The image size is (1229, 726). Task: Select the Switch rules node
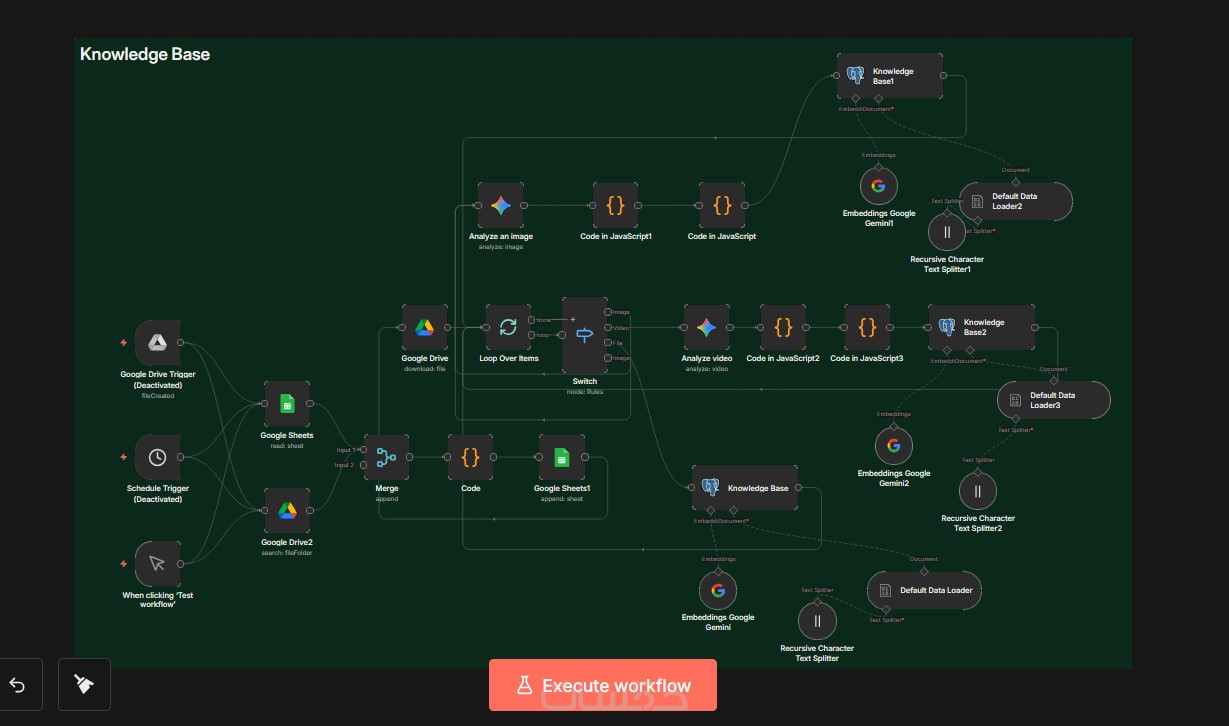[x=585, y=335]
